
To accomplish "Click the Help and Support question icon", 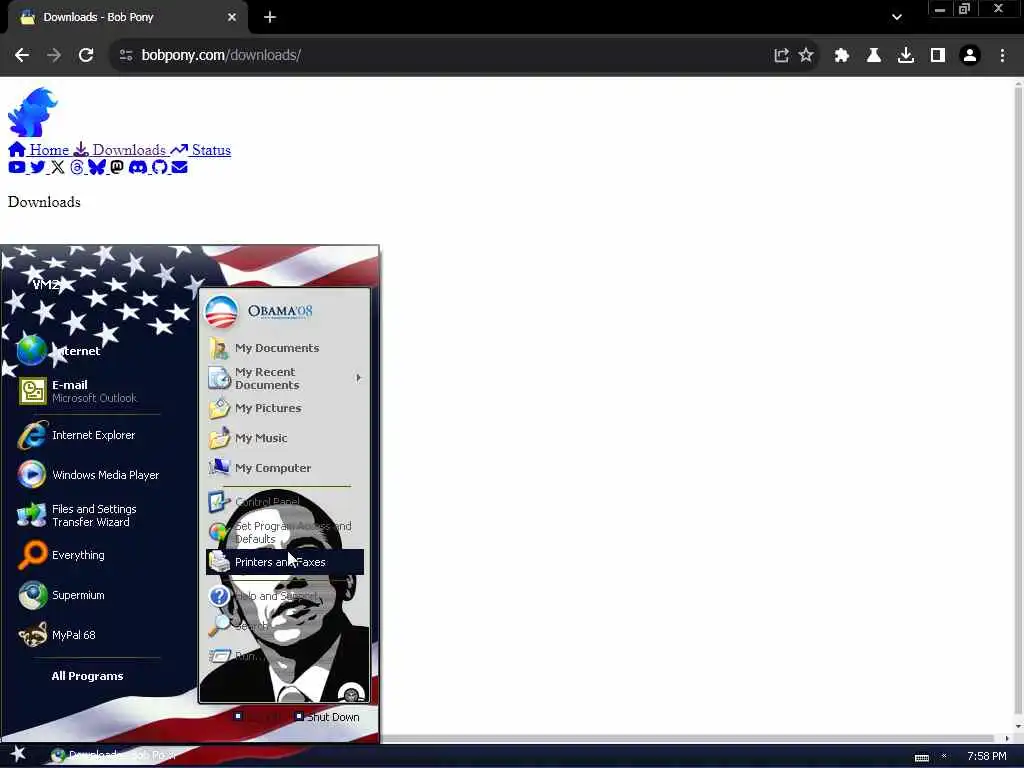I will click(219, 596).
